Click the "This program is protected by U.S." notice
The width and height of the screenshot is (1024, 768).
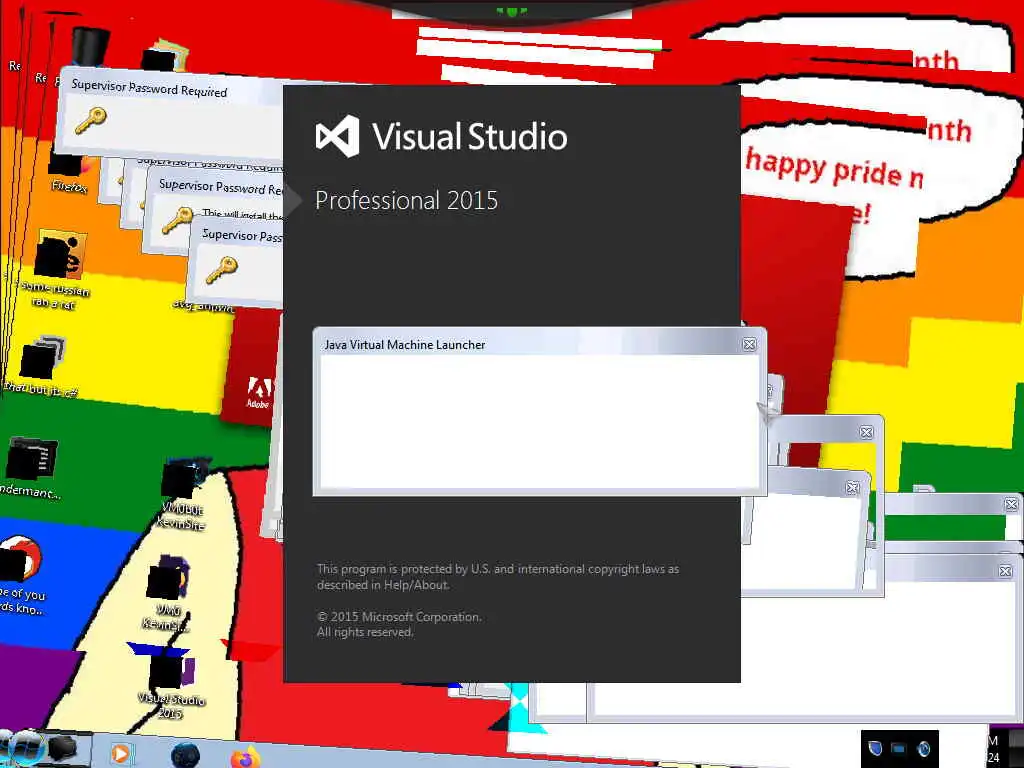coord(498,577)
